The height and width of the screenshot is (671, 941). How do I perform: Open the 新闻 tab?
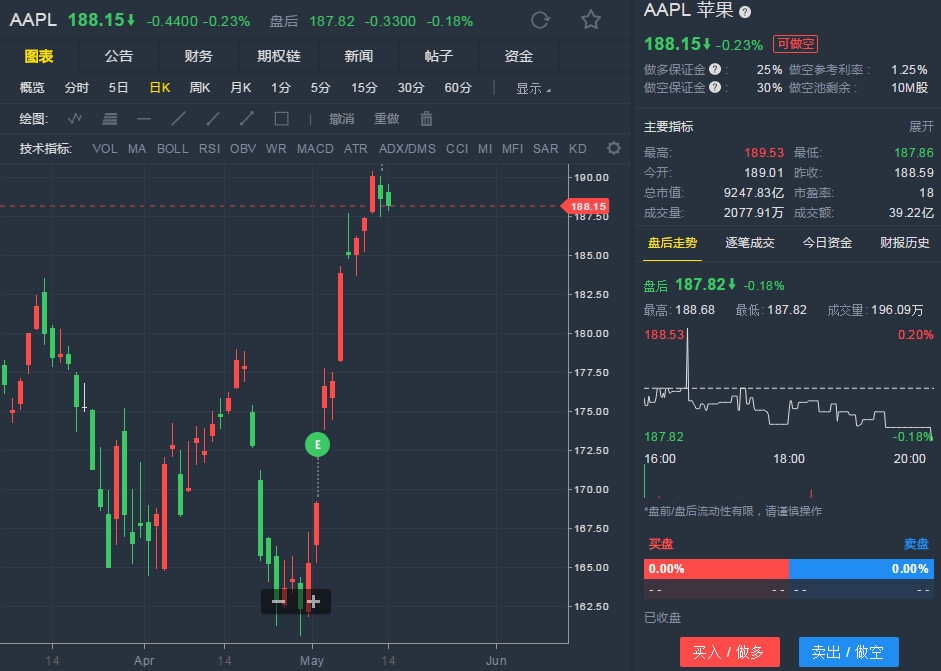pyautogui.click(x=359, y=56)
